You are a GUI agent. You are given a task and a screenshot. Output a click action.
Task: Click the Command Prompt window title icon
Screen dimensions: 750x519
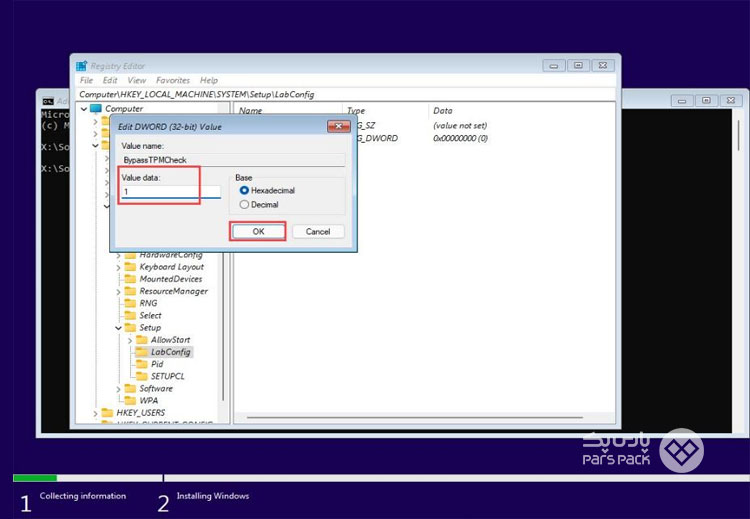pyautogui.click(x=48, y=101)
